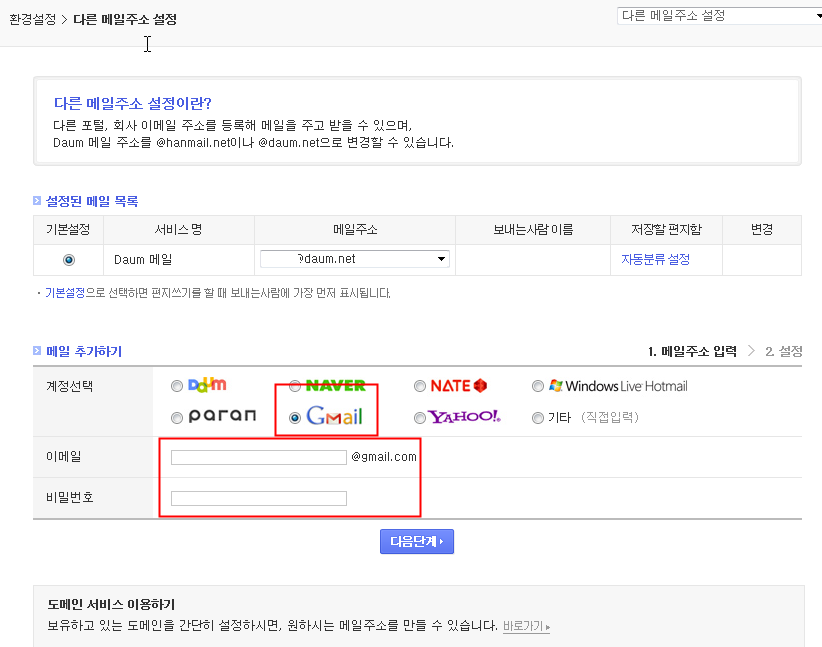
Task: Click the Daum logo icon
Action: coord(207,385)
